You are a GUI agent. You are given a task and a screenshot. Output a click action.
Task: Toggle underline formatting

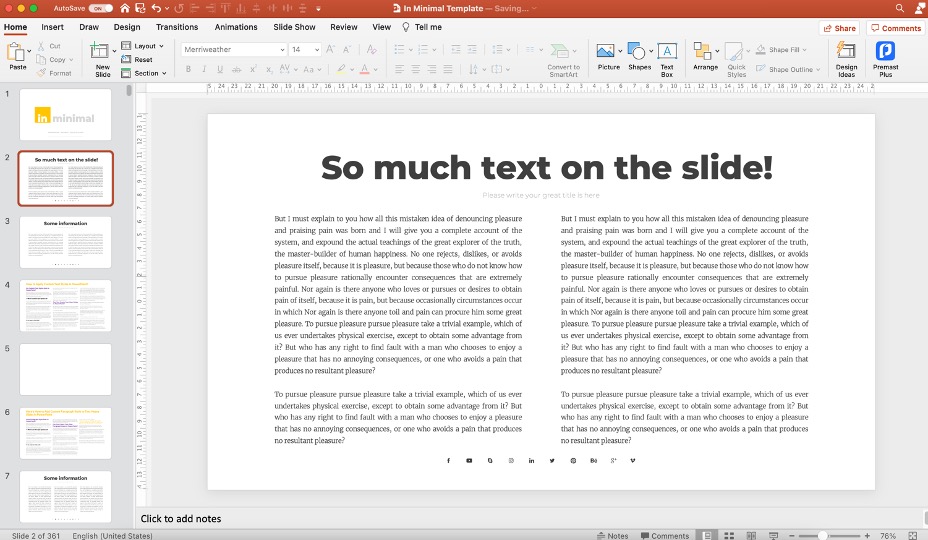coord(220,69)
